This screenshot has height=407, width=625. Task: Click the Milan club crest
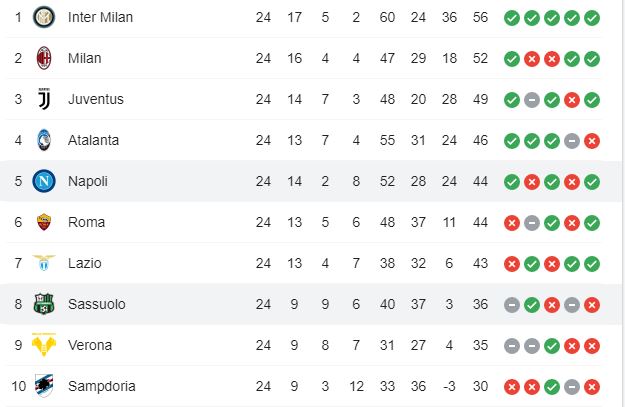[x=44, y=58]
